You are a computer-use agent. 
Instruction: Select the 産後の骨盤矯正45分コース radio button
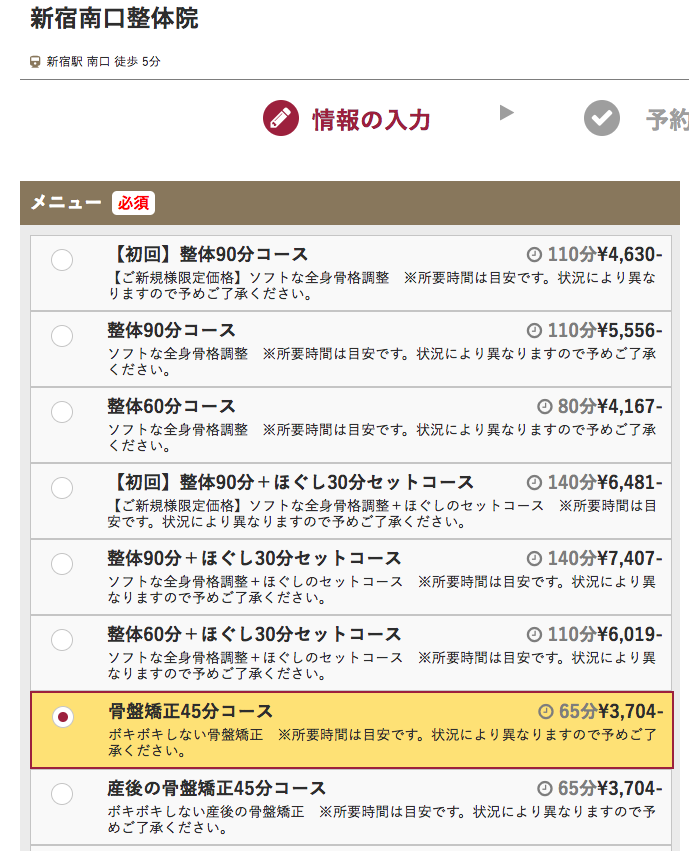62,794
